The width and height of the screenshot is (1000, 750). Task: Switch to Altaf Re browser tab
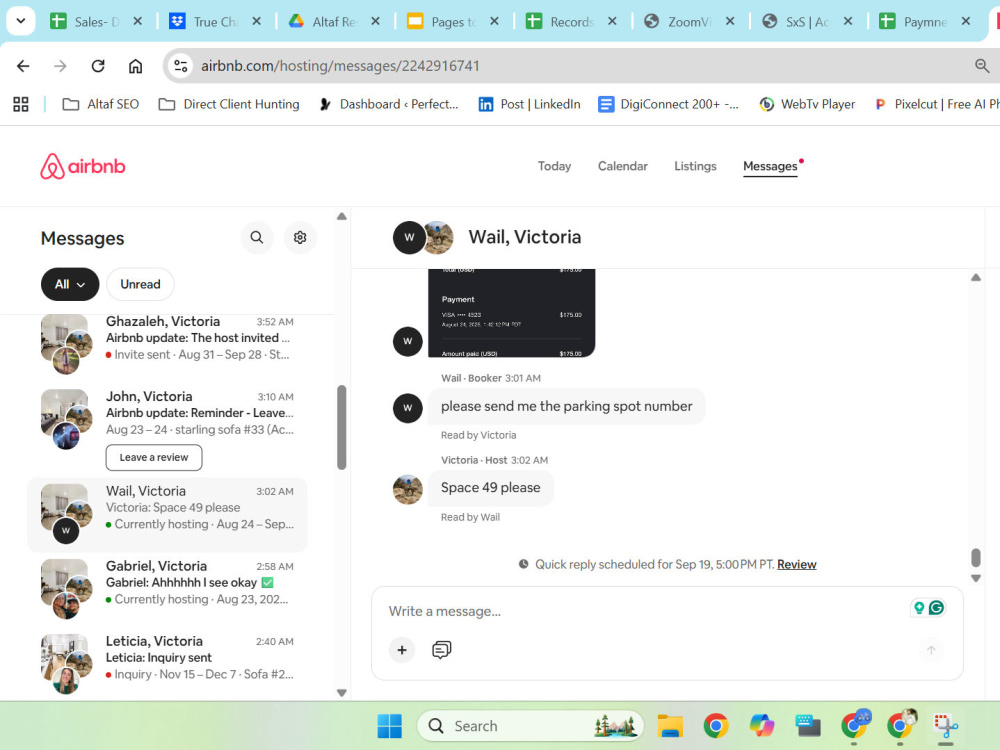(x=334, y=21)
